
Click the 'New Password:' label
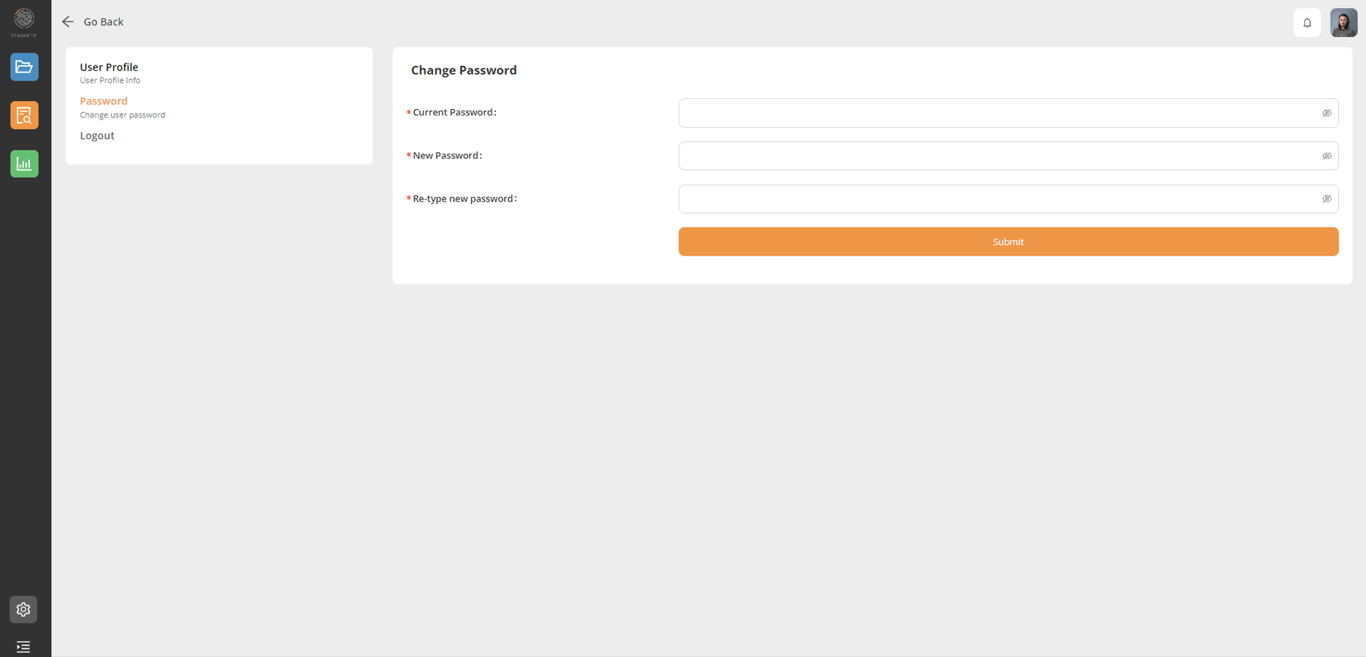(x=447, y=156)
